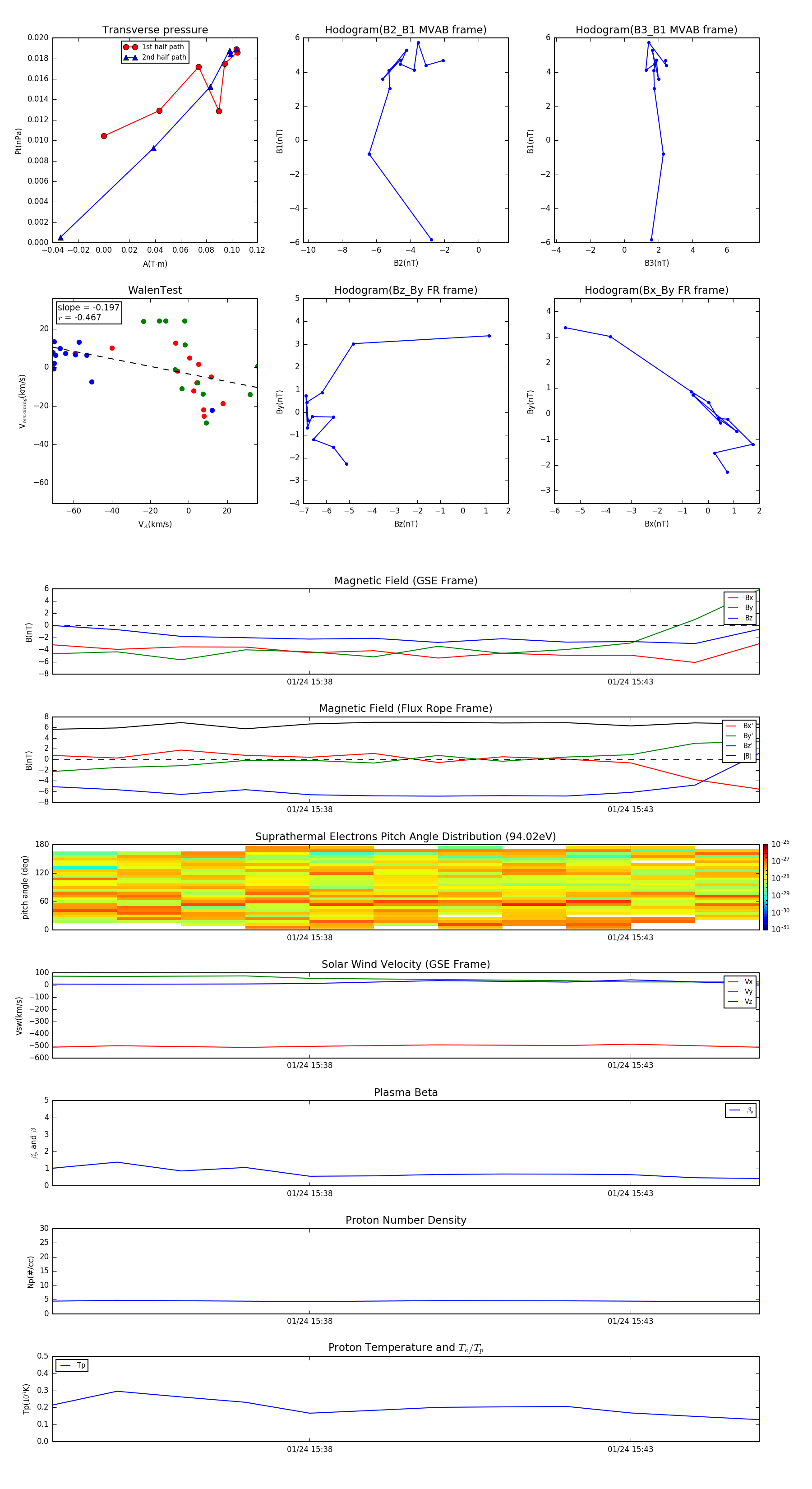Screen dimensions: 812x1489
Task: Click the 10^-31 colorbar label
Action: [780, 929]
